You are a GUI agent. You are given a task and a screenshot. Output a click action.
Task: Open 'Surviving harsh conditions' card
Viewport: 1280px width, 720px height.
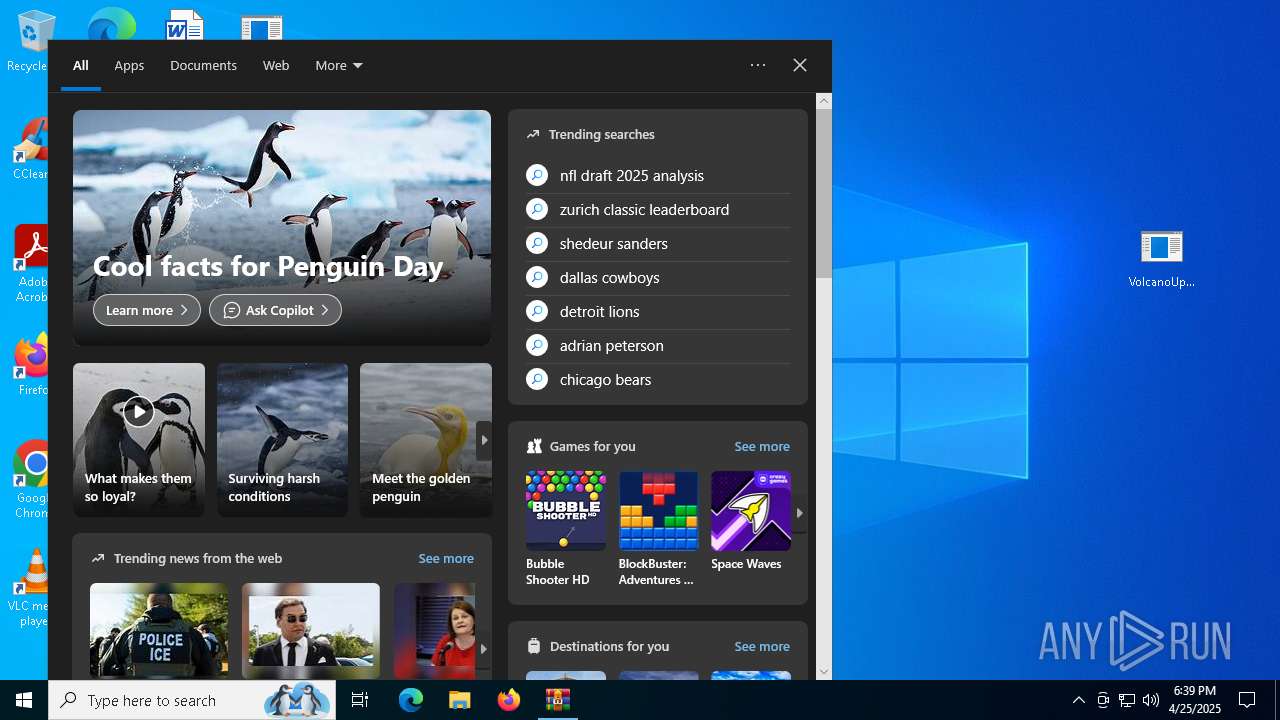tap(283, 440)
